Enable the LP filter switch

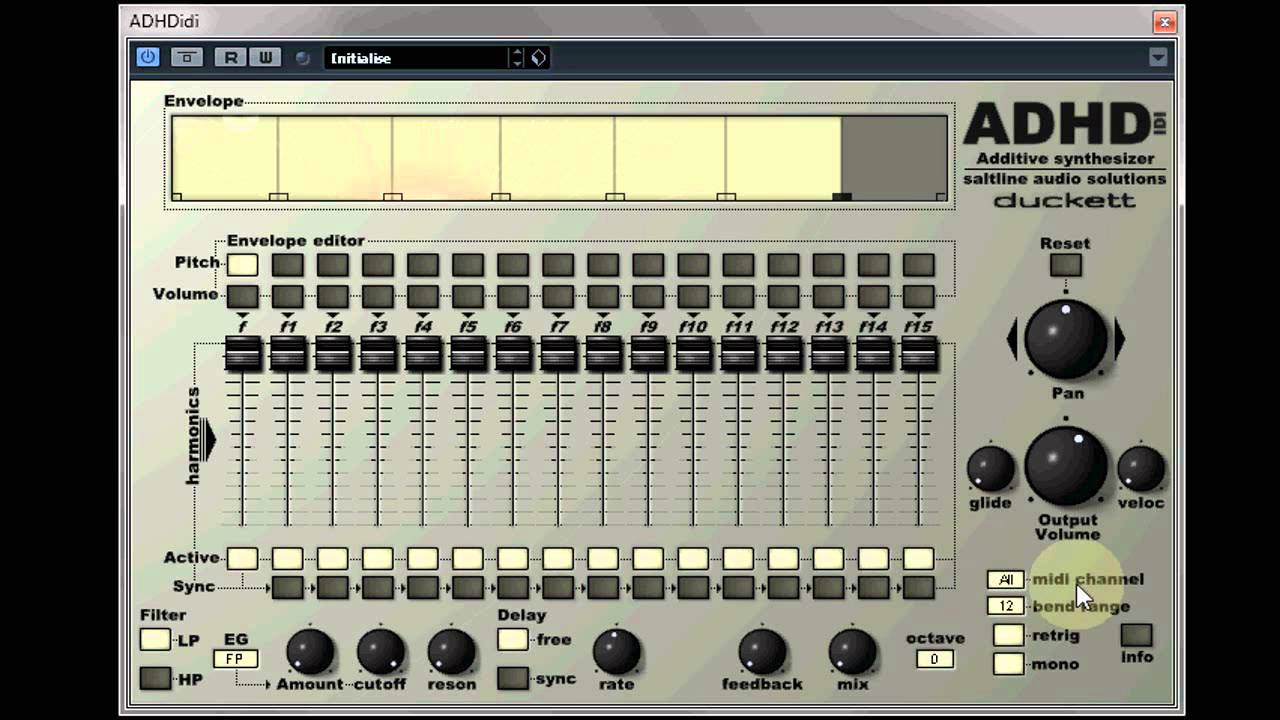point(155,640)
